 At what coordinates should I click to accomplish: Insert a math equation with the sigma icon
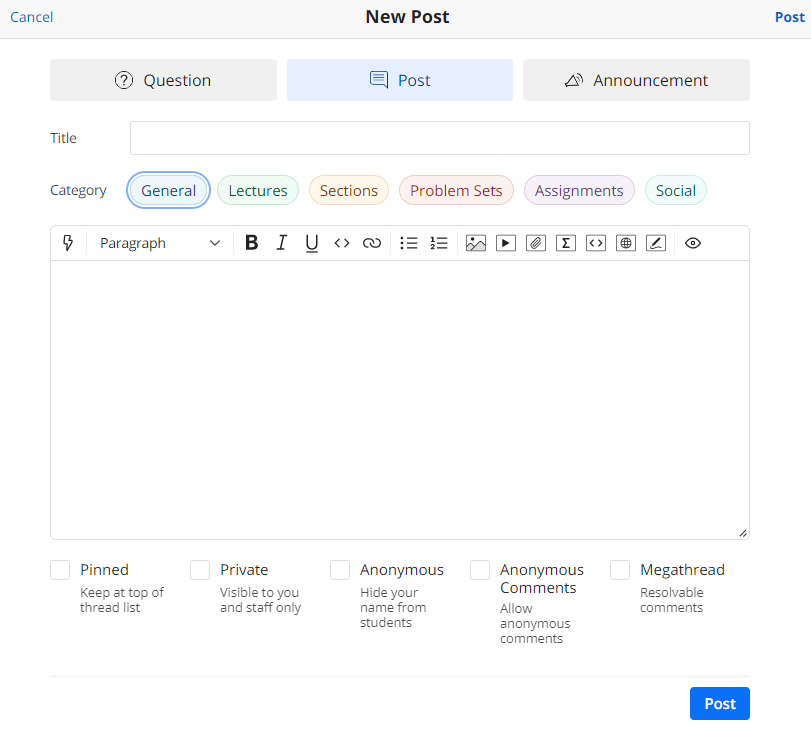coord(566,243)
